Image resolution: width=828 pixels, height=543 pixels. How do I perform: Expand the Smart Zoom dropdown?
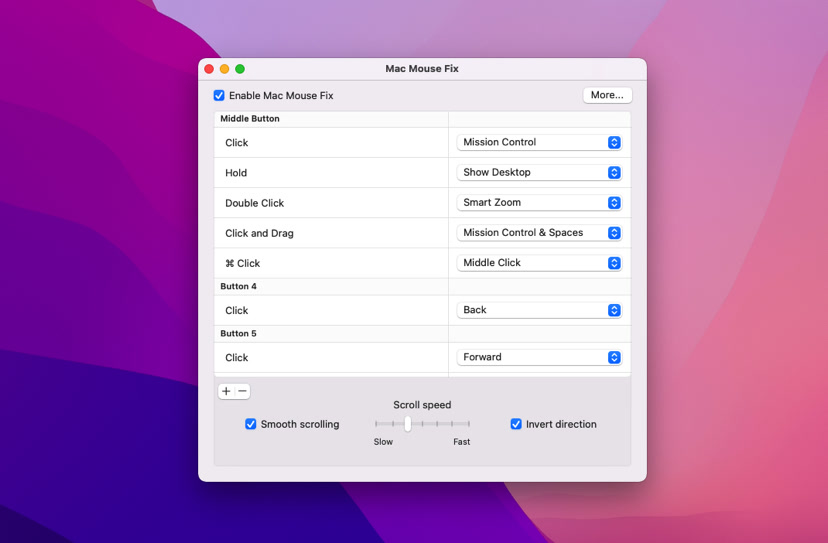point(539,203)
